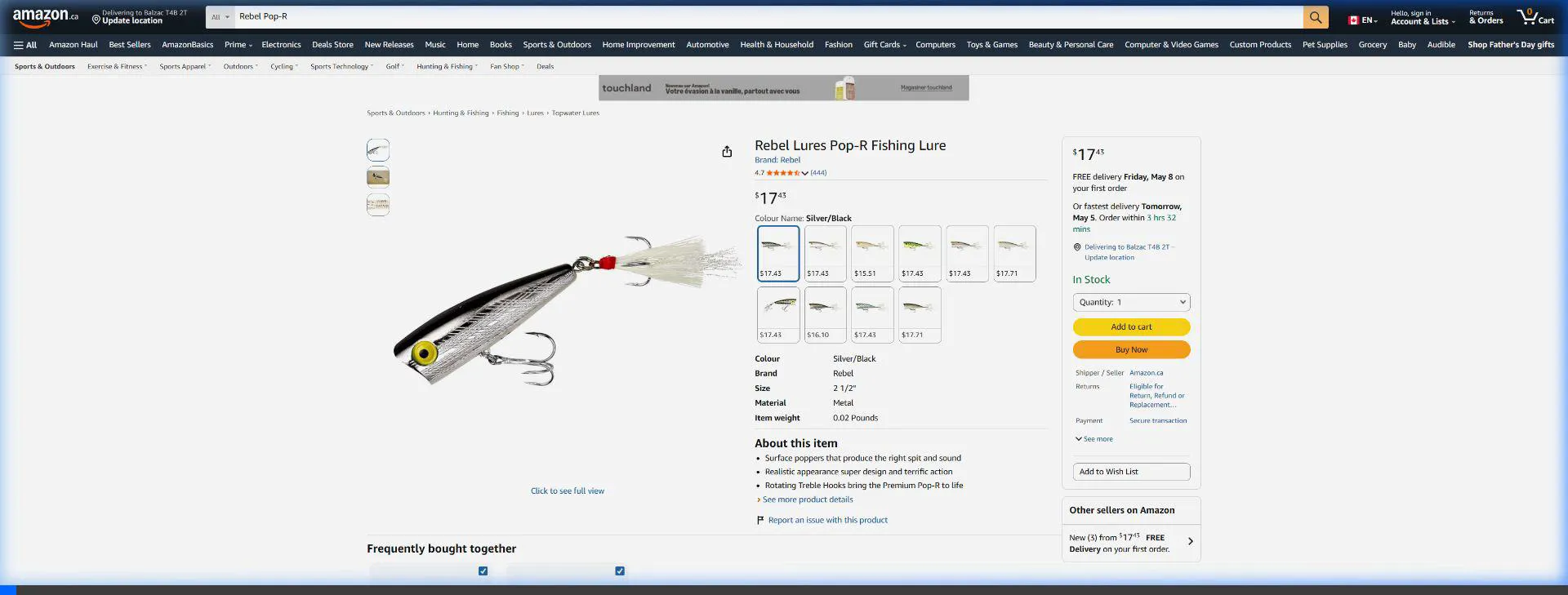Click the Deals subnav item
Image resolution: width=1568 pixels, height=595 pixels.
pos(545,67)
